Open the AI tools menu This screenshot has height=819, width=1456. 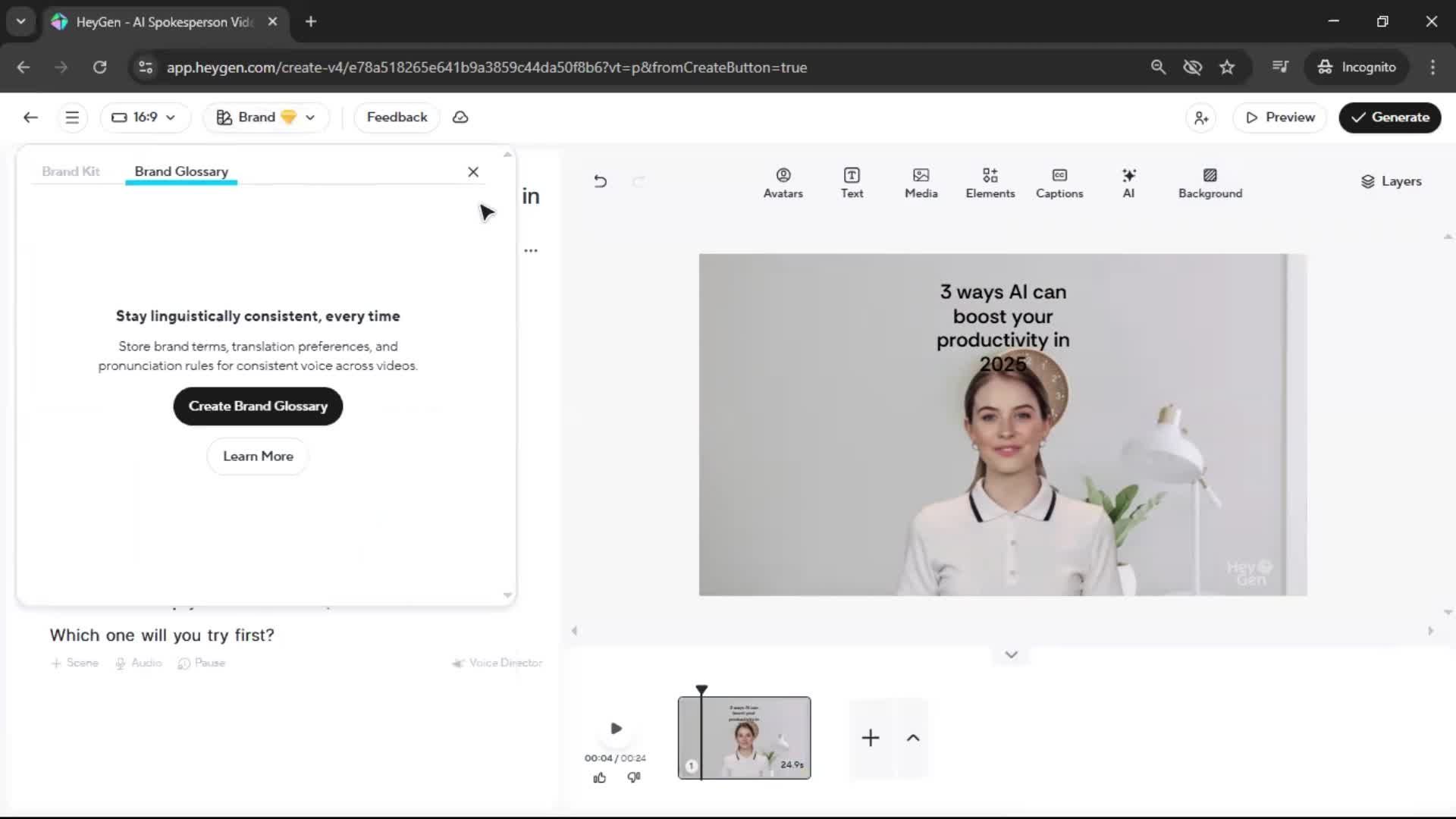click(x=1128, y=183)
